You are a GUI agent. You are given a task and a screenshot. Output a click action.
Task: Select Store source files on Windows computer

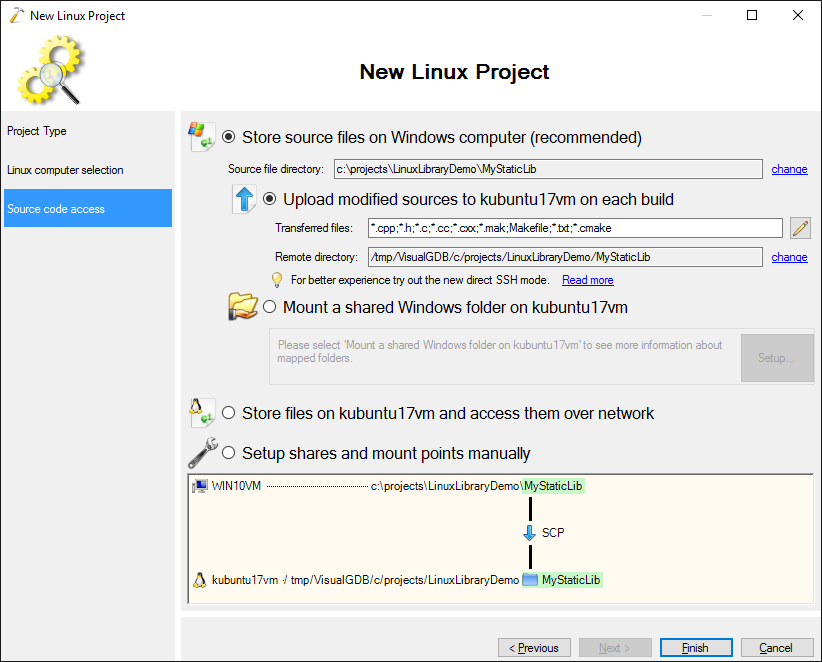(x=229, y=137)
